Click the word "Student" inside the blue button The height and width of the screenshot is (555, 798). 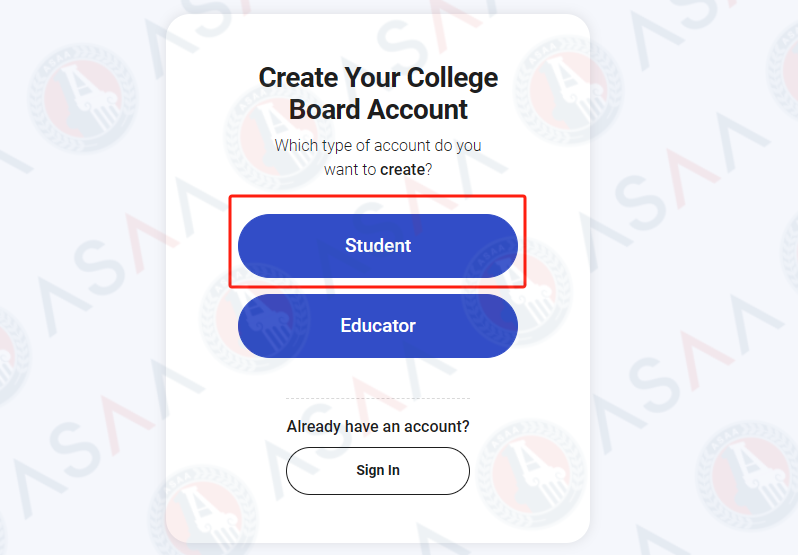tap(378, 246)
